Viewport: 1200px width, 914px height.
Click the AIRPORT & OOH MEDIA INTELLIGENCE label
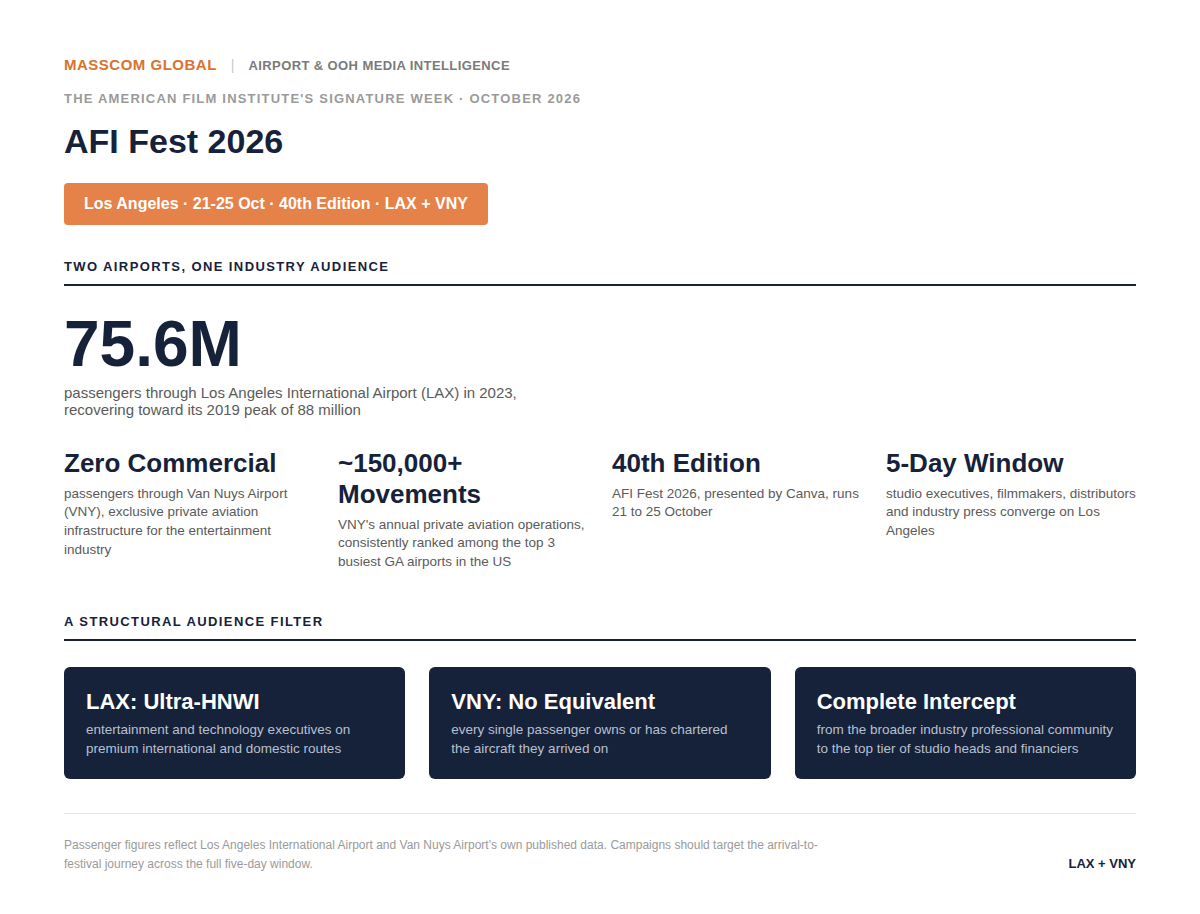tap(379, 66)
